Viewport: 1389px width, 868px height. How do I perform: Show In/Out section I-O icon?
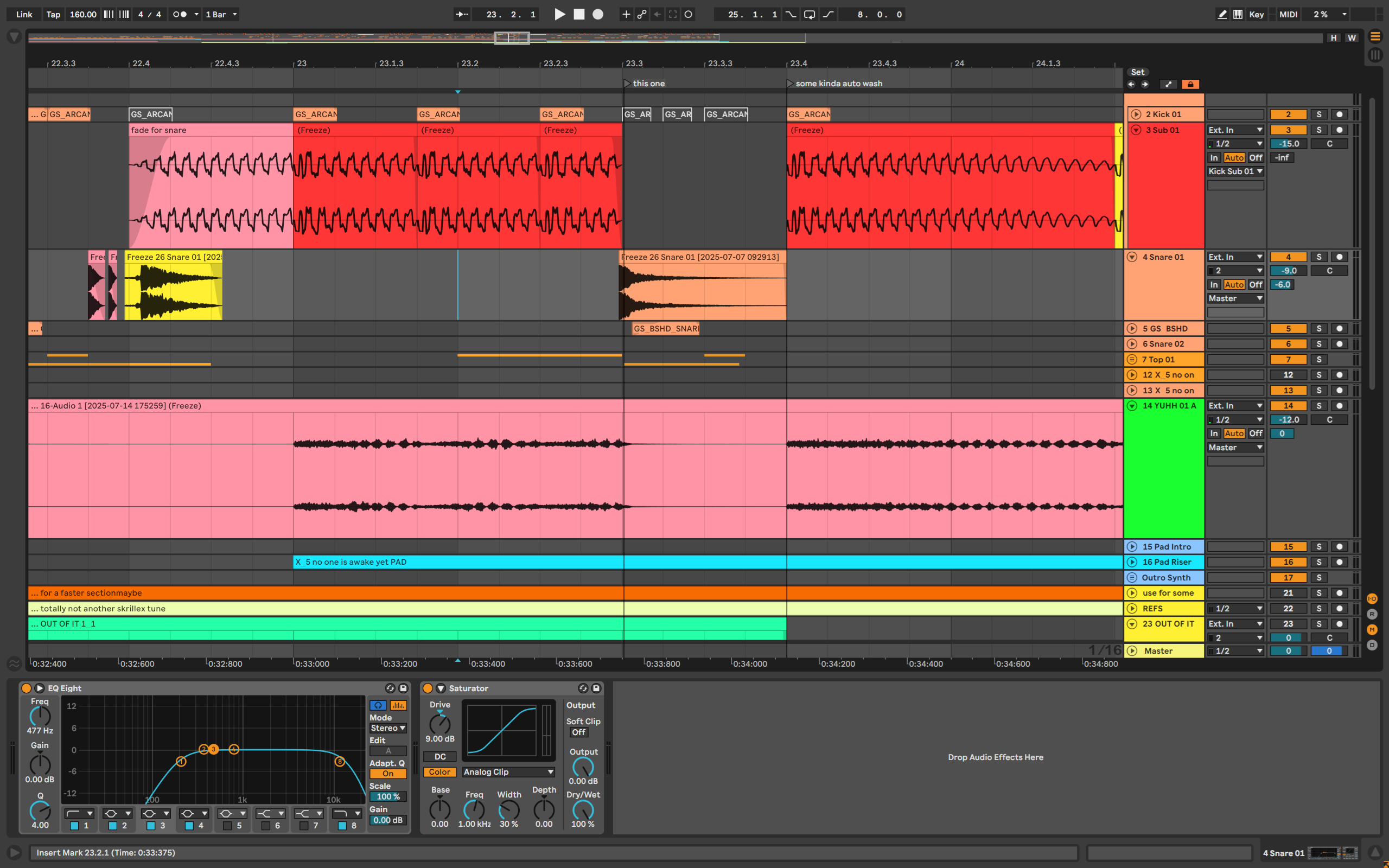[x=1372, y=599]
